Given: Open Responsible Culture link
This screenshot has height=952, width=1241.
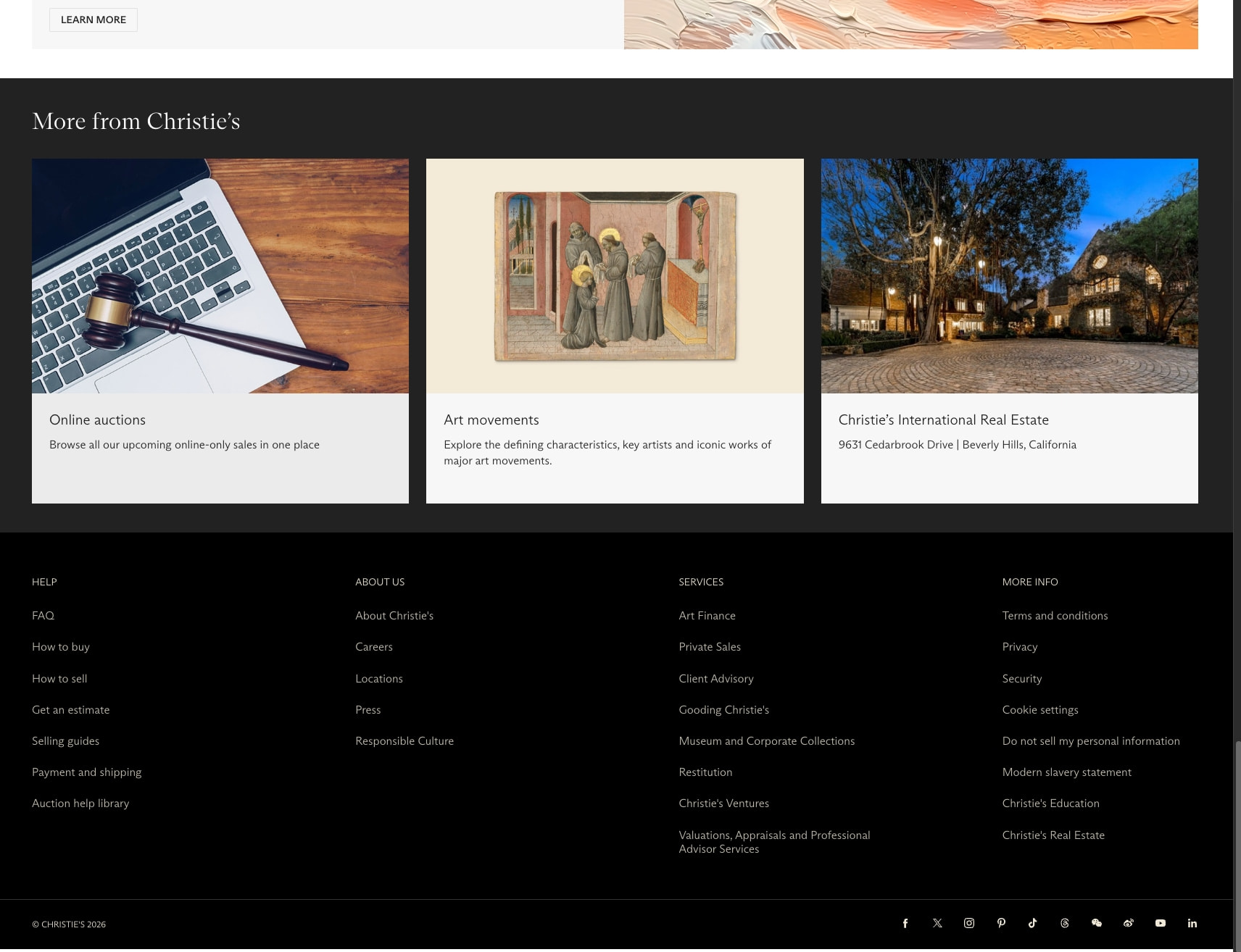Looking at the screenshot, I should pos(404,740).
